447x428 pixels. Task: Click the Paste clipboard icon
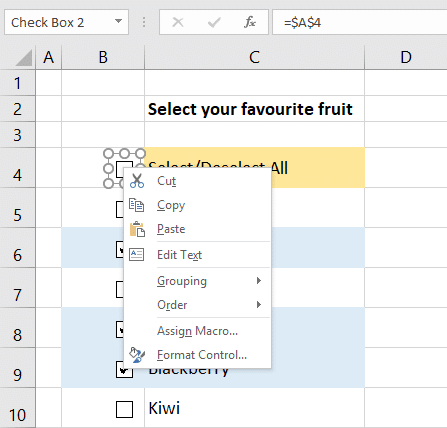137,229
